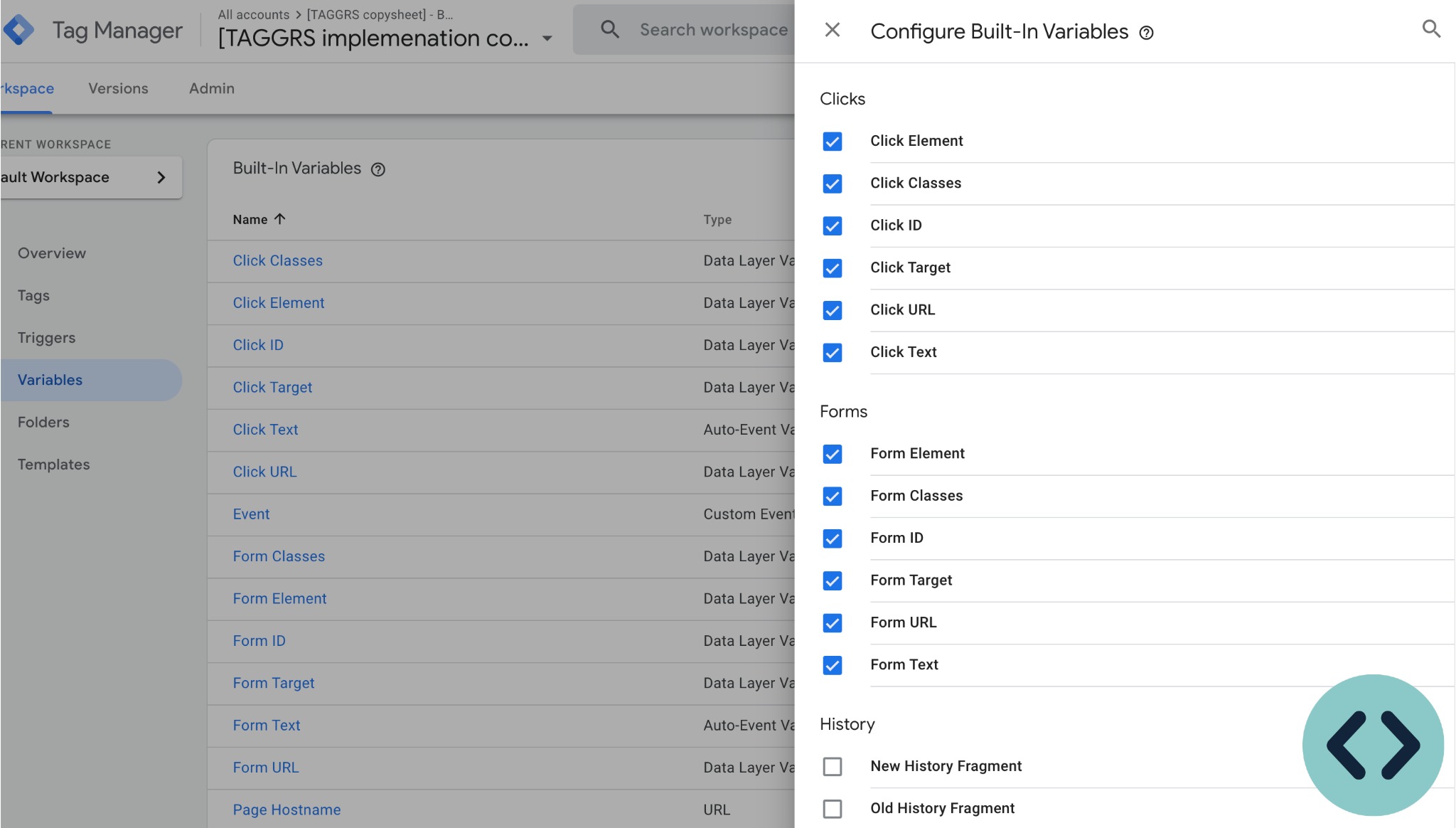Click the search magnifier in workspace search bar
Image resolution: width=1456 pixels, height=828 pixels.
[610, 29]
